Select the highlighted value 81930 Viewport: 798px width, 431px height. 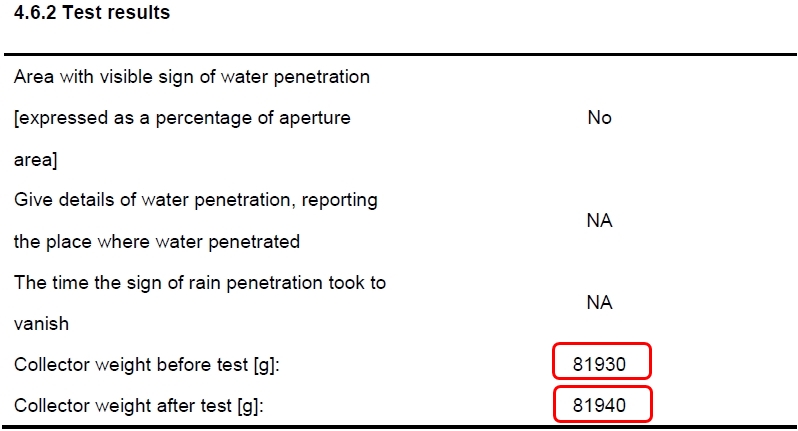(600, 365)
